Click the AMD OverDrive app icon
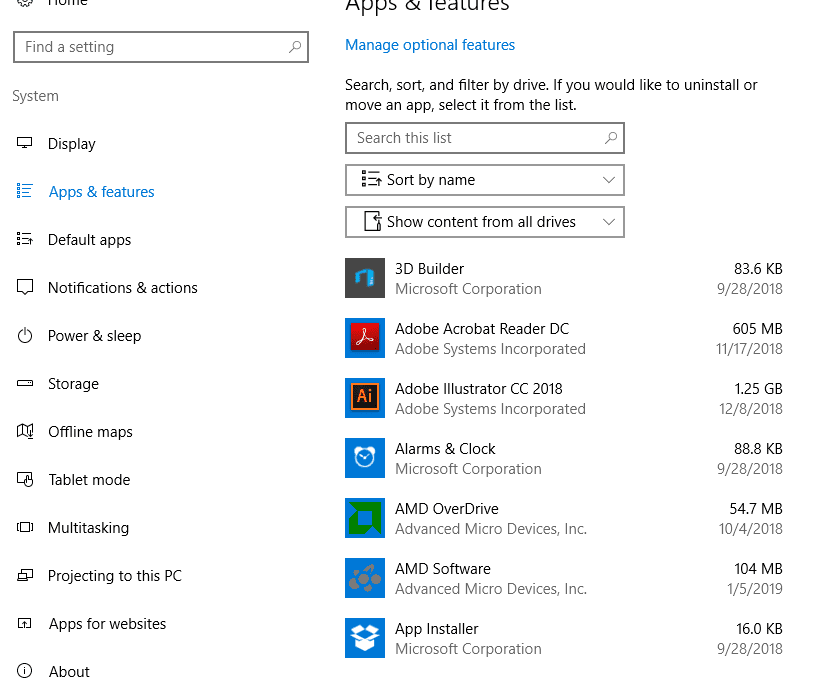 (365, 518)
